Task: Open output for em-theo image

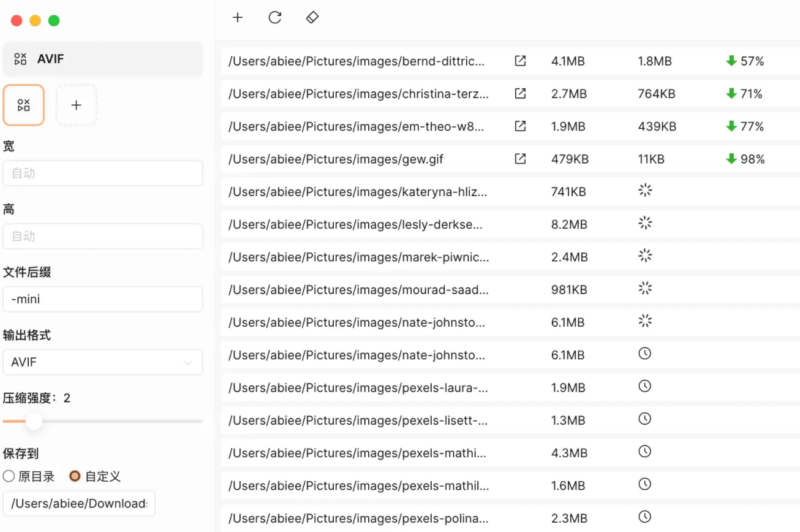Action: [x=520, y=126]
